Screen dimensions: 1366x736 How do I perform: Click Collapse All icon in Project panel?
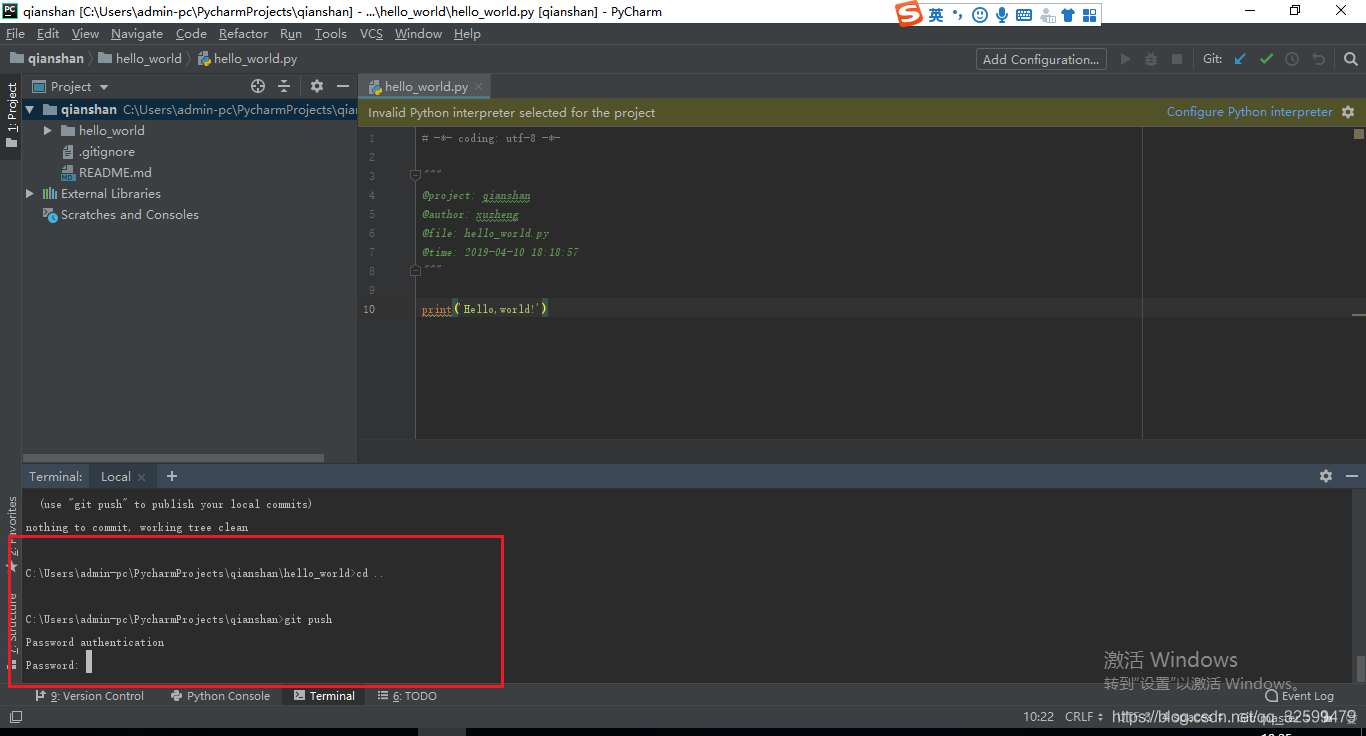284,86
